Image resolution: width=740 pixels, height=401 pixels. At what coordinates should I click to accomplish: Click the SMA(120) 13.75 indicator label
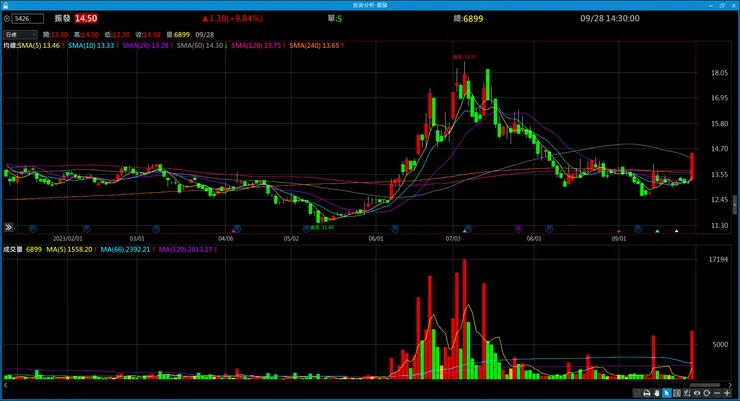click(258, 46)
